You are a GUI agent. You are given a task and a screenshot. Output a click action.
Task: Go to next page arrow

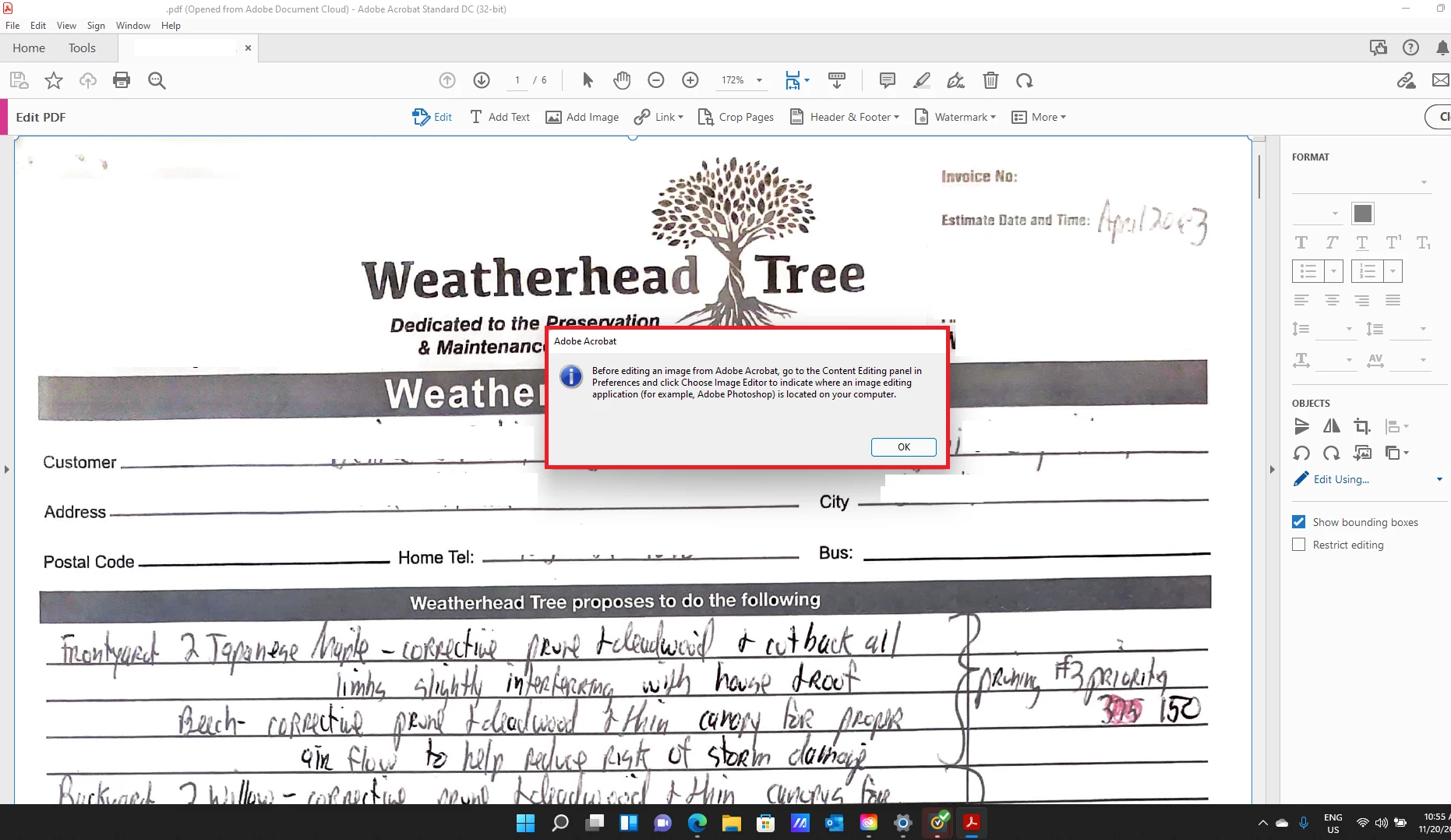click(x=482, y=80)
